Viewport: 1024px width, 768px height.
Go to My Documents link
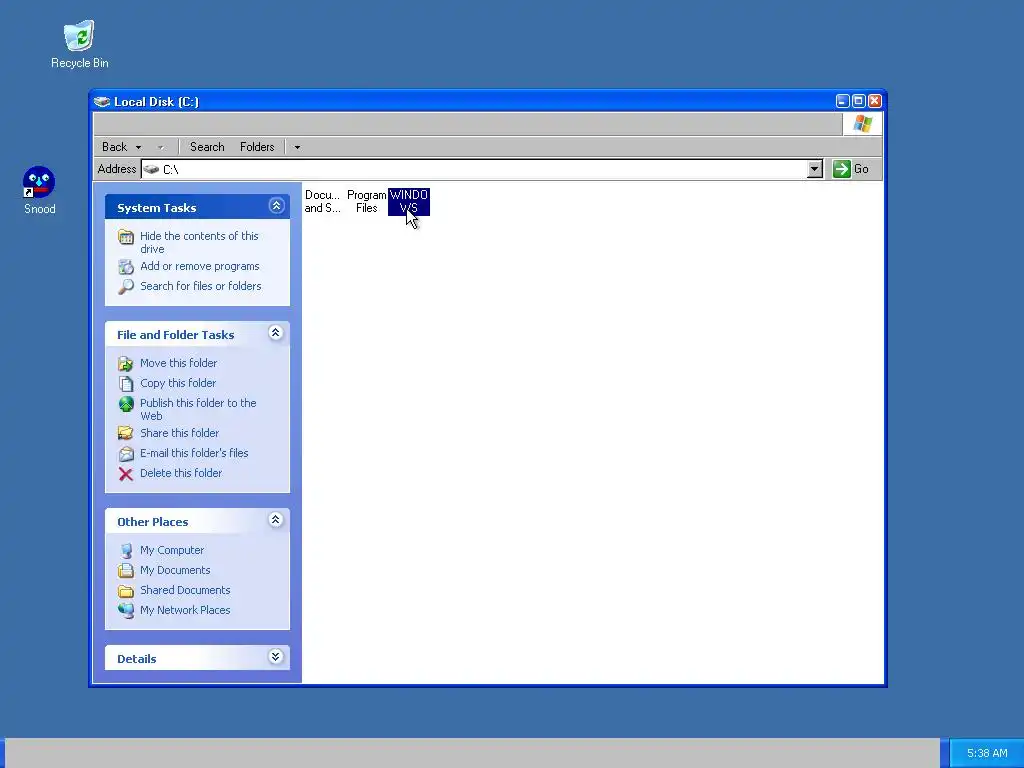[x=175, y=570]
